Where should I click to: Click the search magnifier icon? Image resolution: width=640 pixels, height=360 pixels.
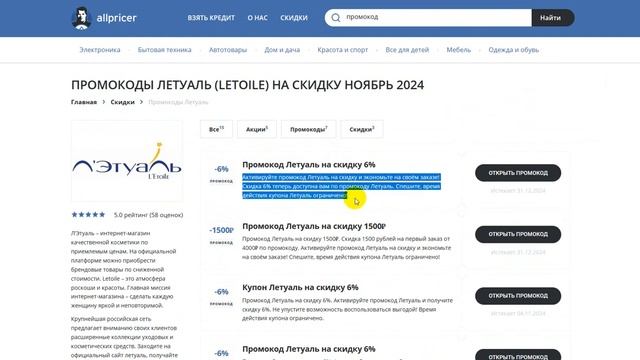click(x=336, y=18)
